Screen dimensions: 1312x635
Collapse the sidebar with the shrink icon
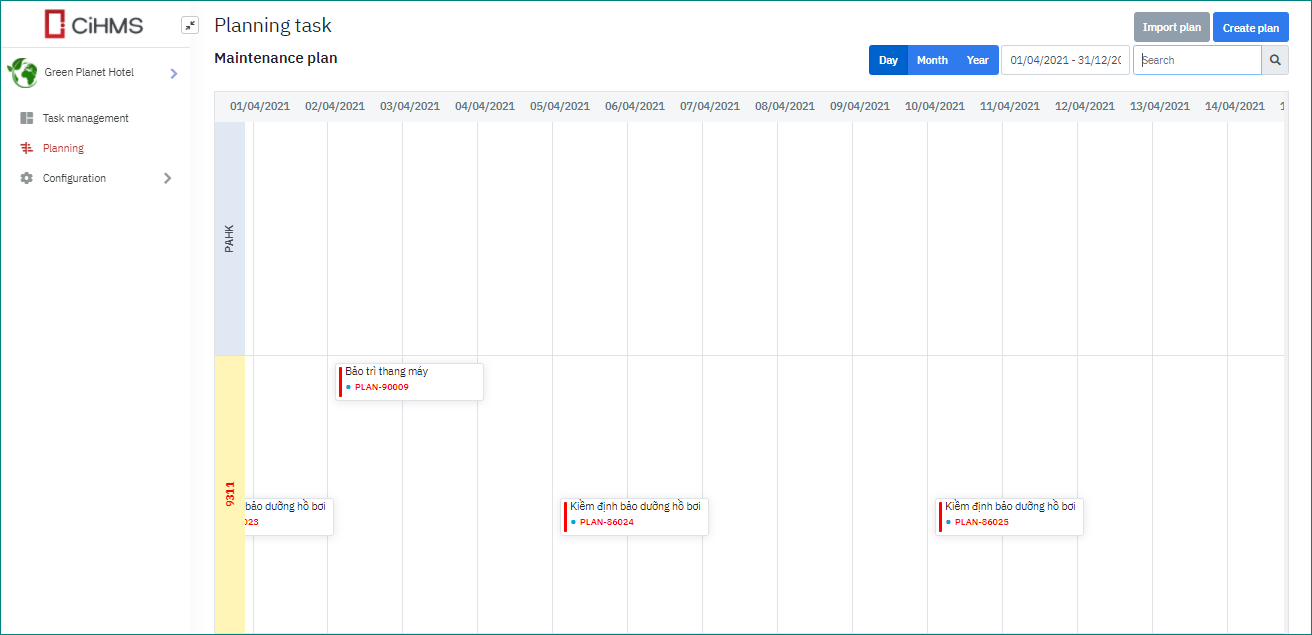click(x=190, y=25)
